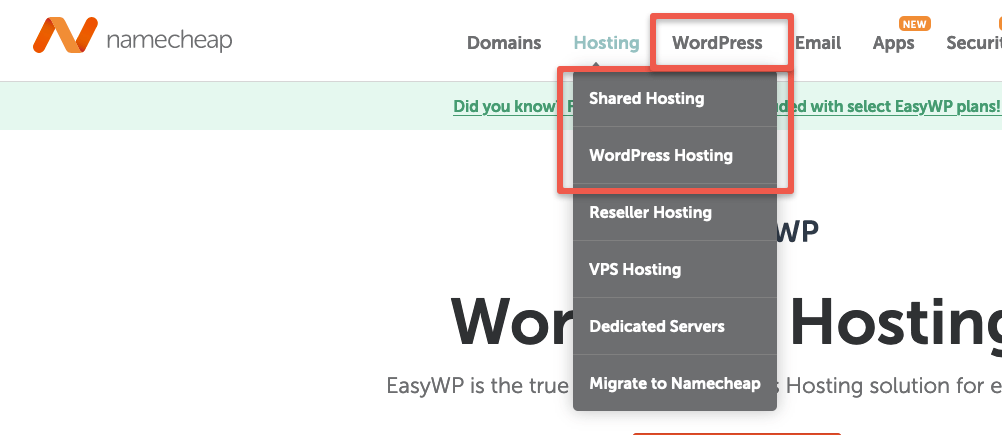
Task: Open the green "Did you know" banner link
Action: pos(727,106)
